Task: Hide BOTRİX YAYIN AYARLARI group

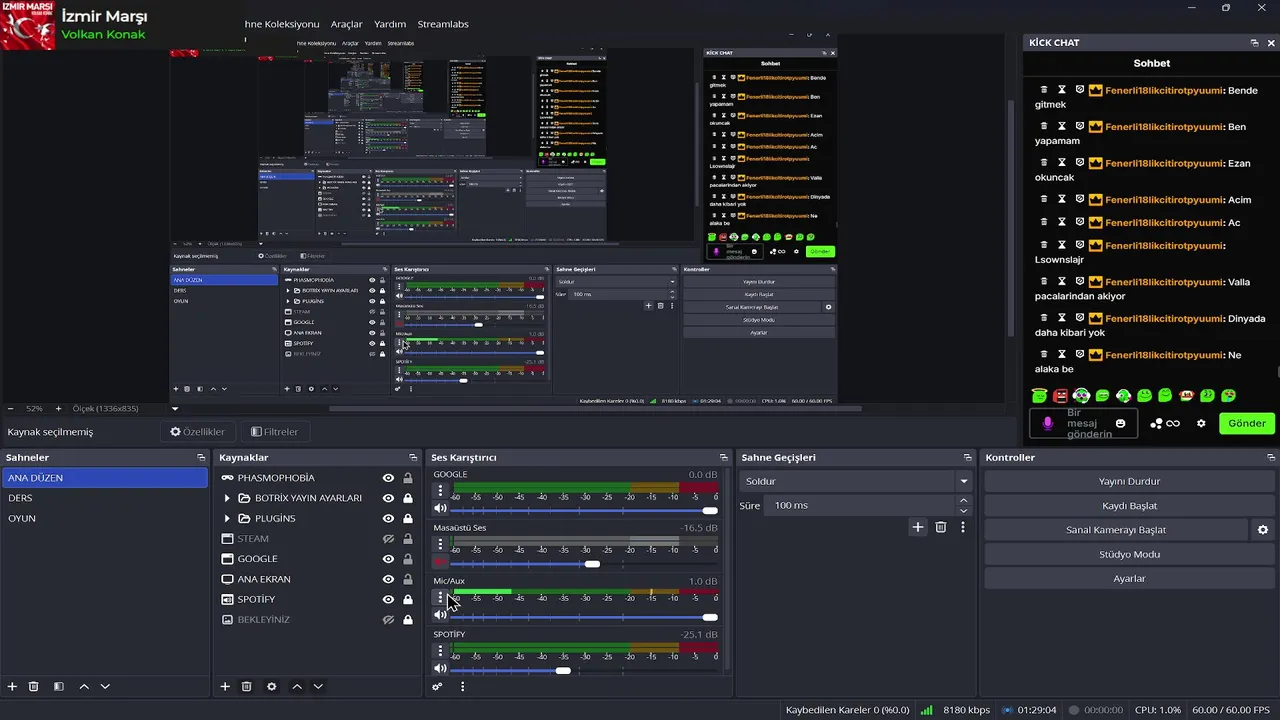Action: tap(388, 498)
